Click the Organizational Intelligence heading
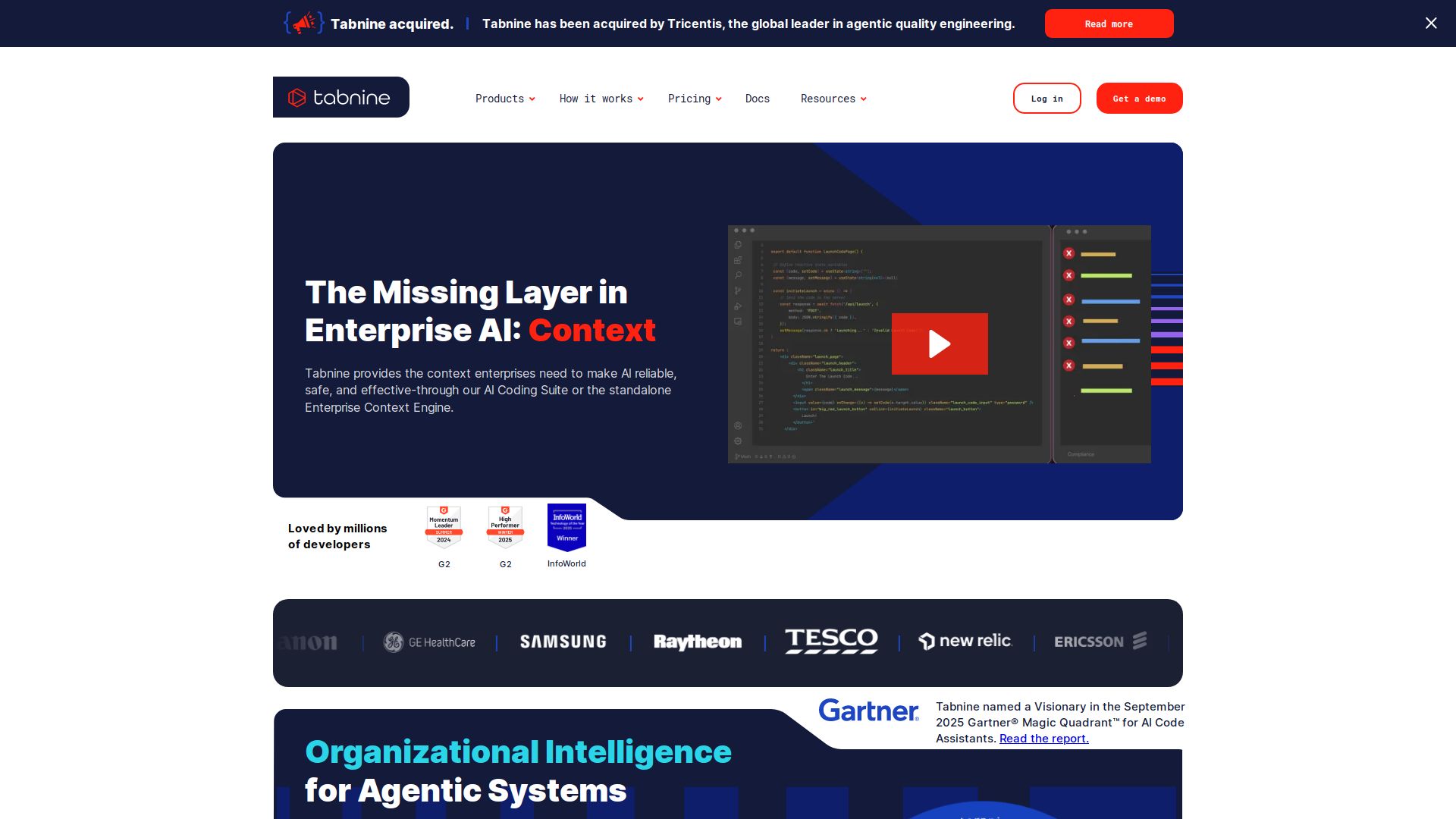The height and width of the screenshot is (819, 1456). (519, 752)
